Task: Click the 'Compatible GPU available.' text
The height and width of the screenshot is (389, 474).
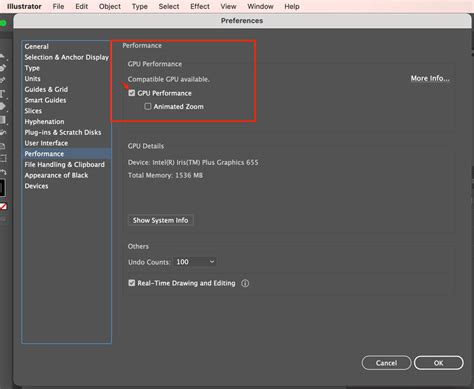Action: [169, 79]
